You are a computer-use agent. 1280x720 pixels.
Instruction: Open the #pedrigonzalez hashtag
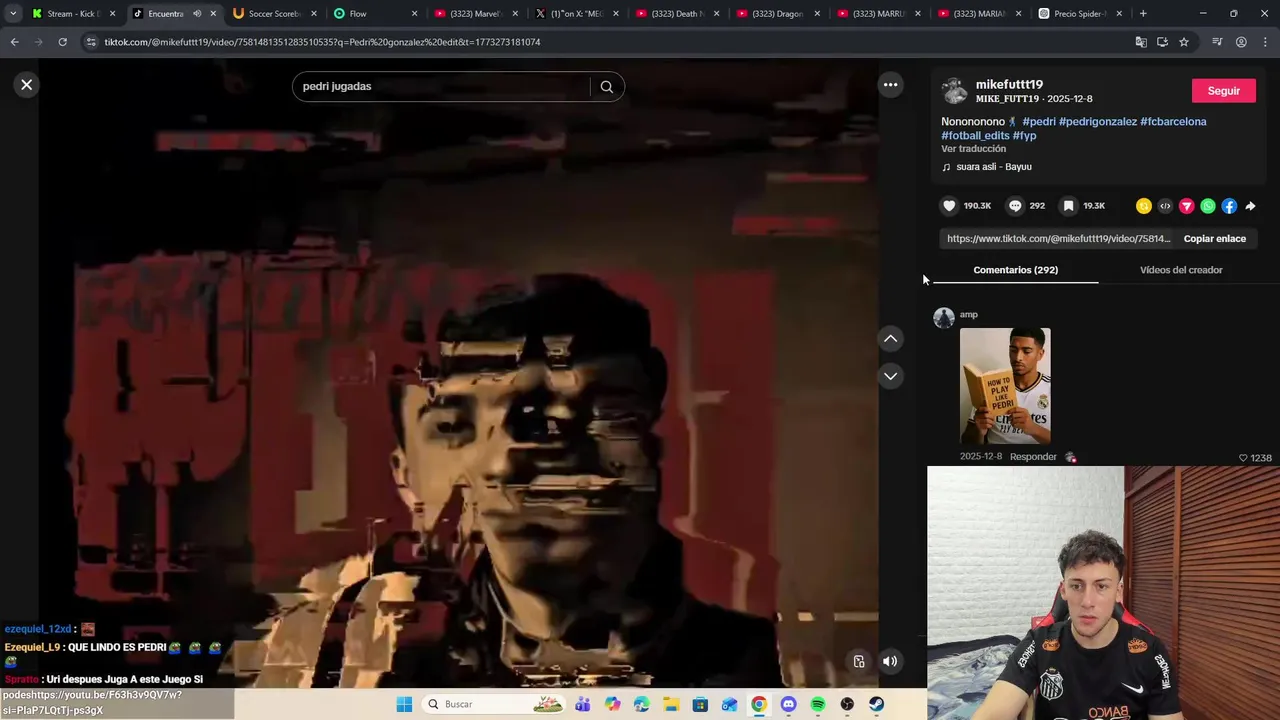tap(1098, 122)
